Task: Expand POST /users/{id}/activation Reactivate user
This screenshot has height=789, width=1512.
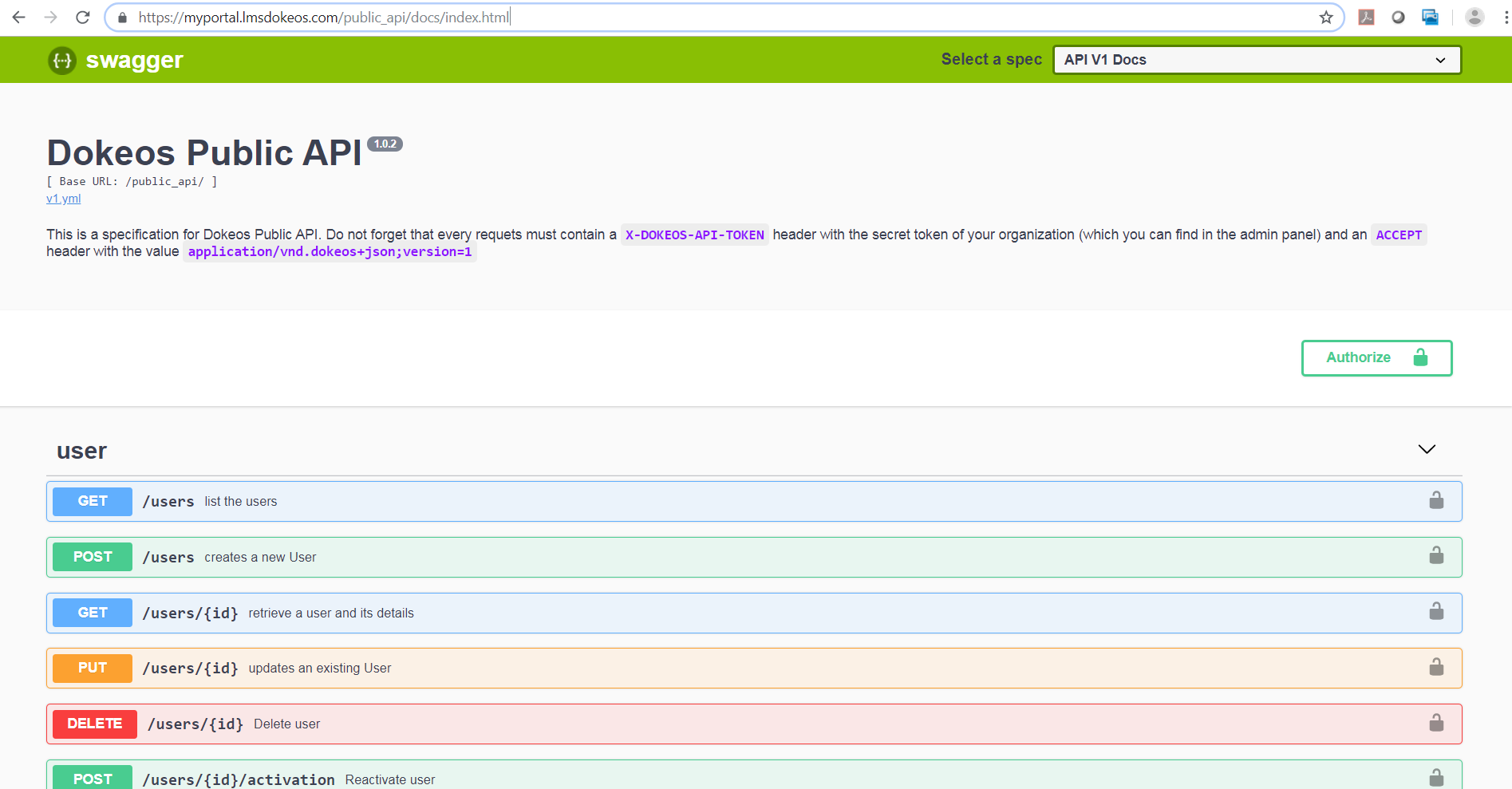Action: [718, 778]
